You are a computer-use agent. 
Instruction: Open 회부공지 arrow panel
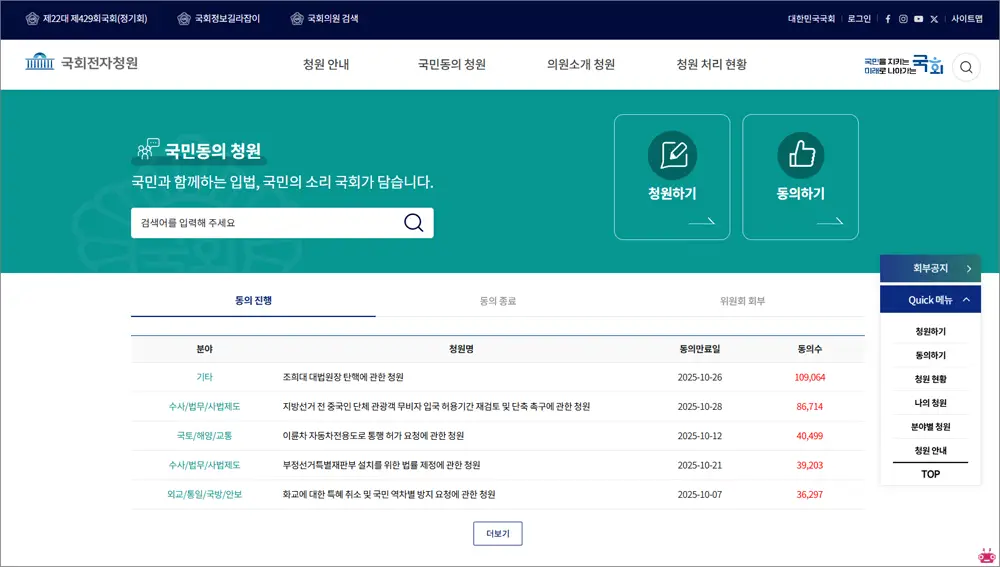(930, 269)
